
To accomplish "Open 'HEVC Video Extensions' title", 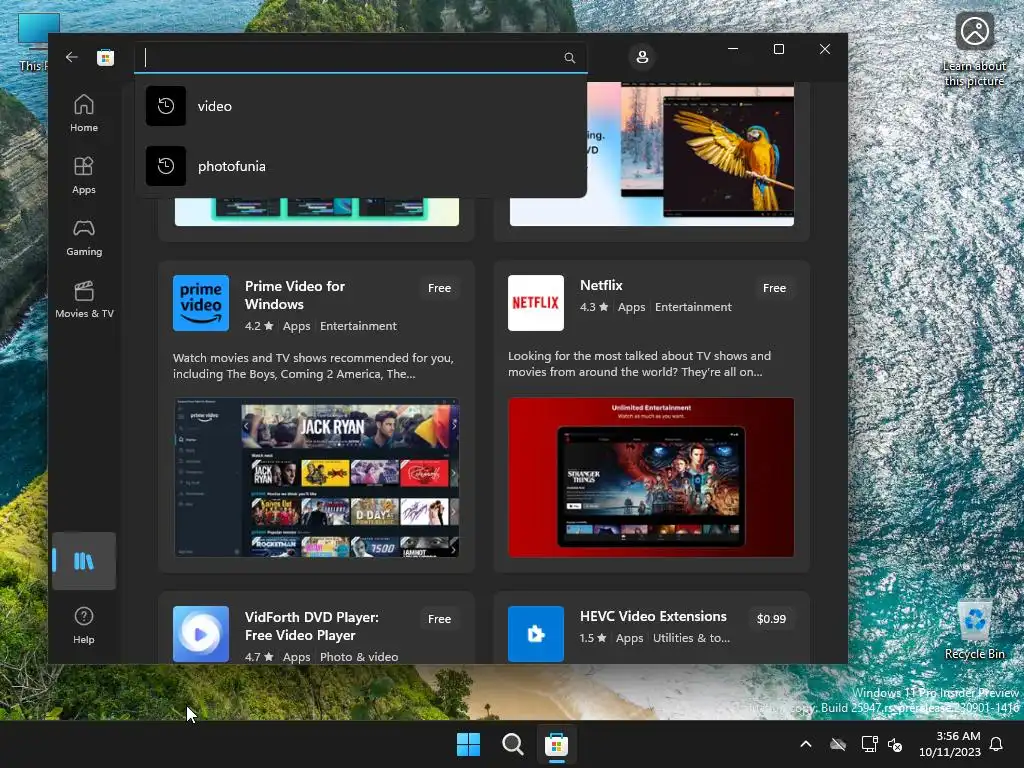I will [x=653, y=616].
